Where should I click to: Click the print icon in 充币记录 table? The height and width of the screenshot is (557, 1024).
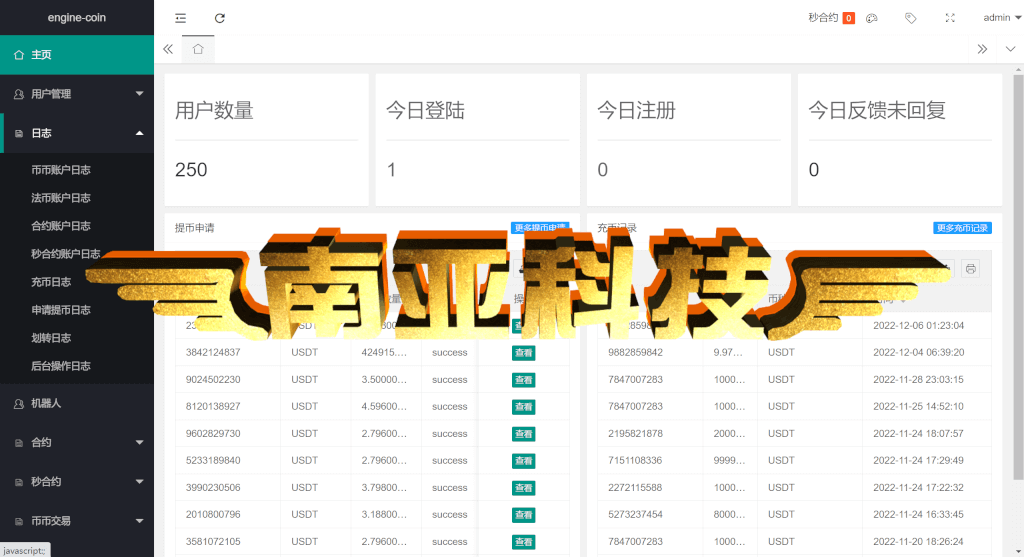(x=970, y=268)
